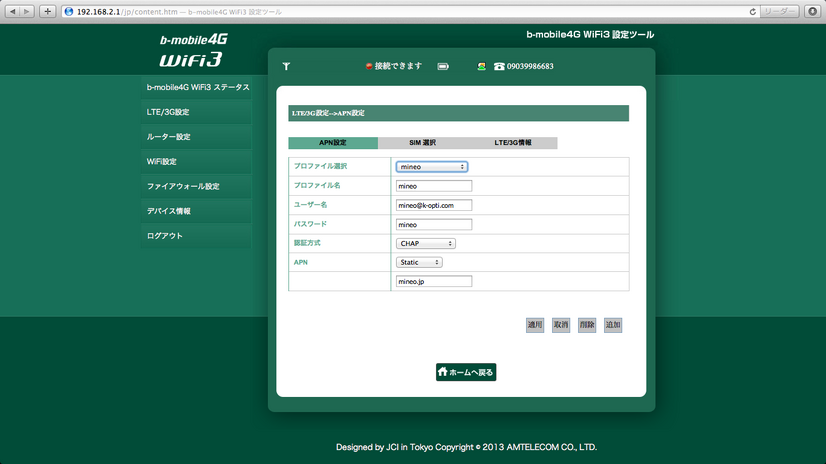Viewport: 826px width, 464px height.
Task: Click the LTE/3G設定-->APN設定 header
Action: 458,113
